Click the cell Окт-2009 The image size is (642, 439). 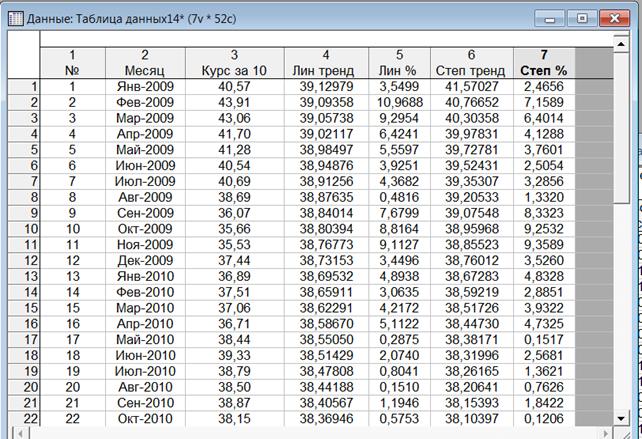click(x=145, y=229)
